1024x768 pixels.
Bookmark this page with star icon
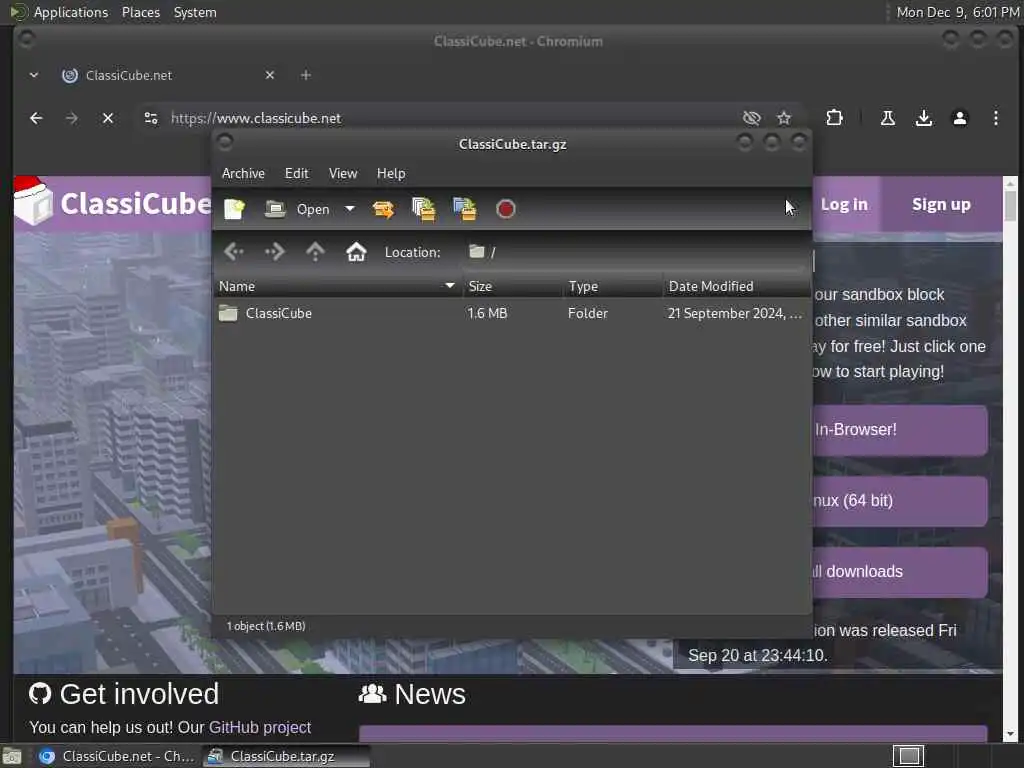pyautogui.click(x=784, y=118)
